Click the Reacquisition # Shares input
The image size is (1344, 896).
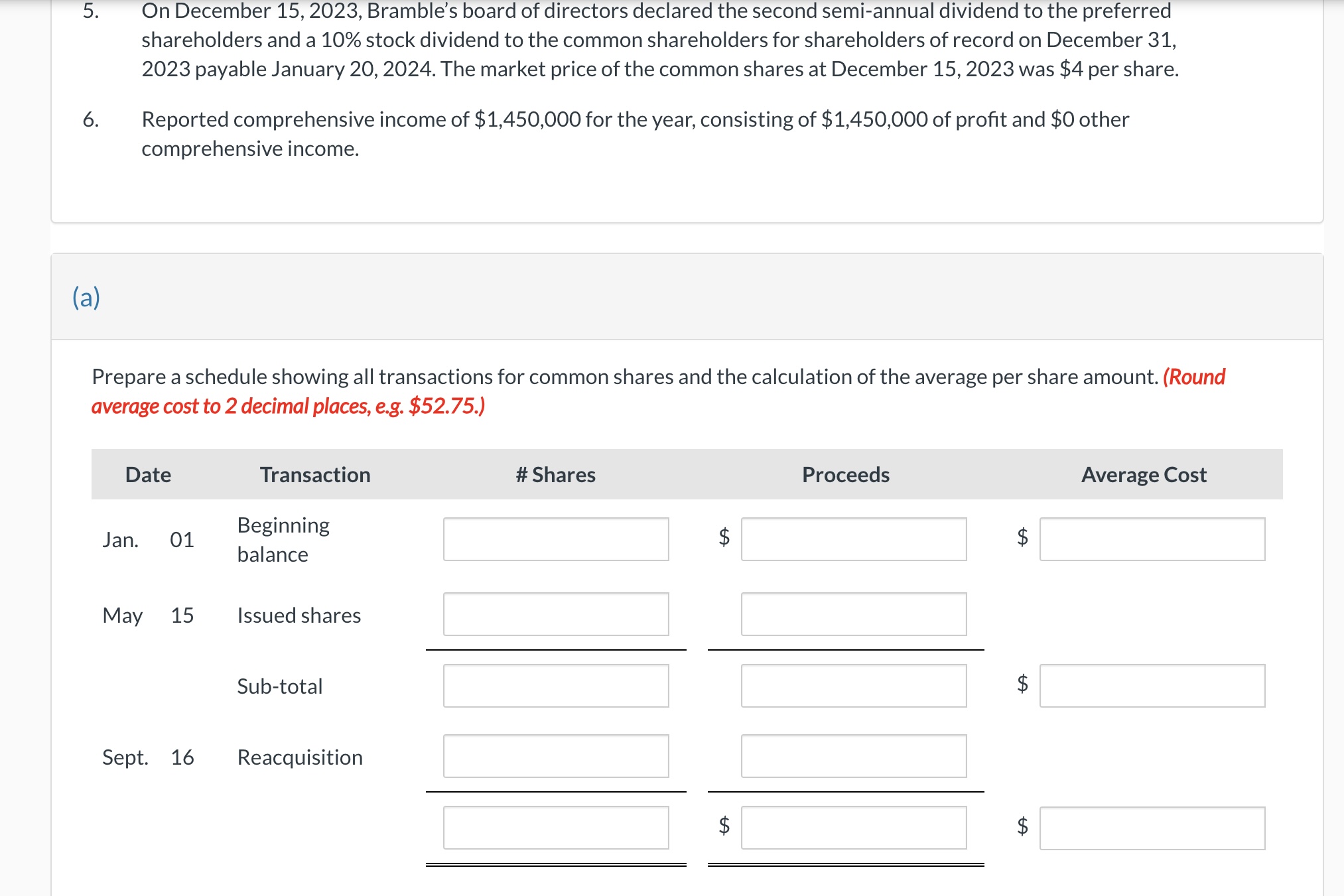click(556, 756)
